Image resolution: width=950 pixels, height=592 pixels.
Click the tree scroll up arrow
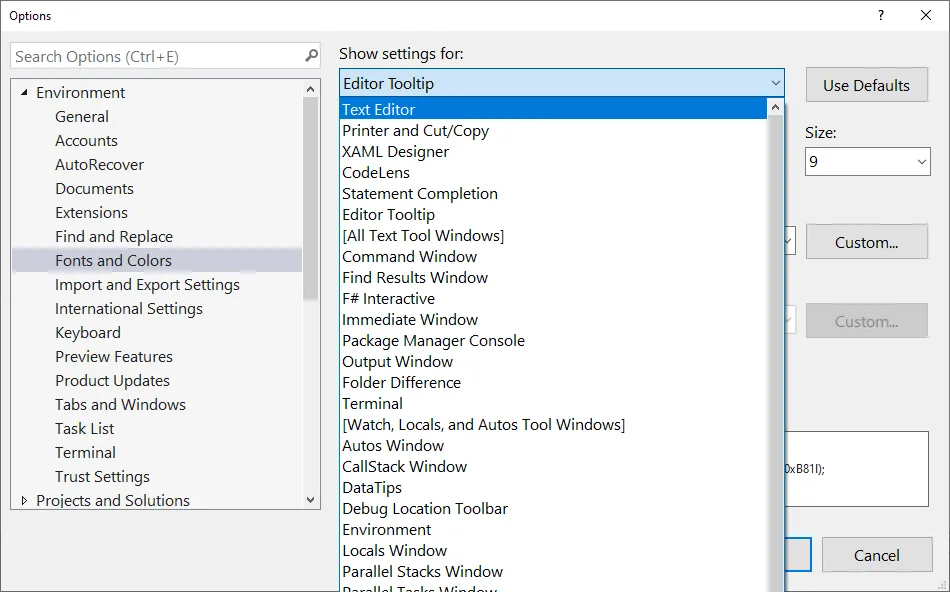click(x=310, y=89)
